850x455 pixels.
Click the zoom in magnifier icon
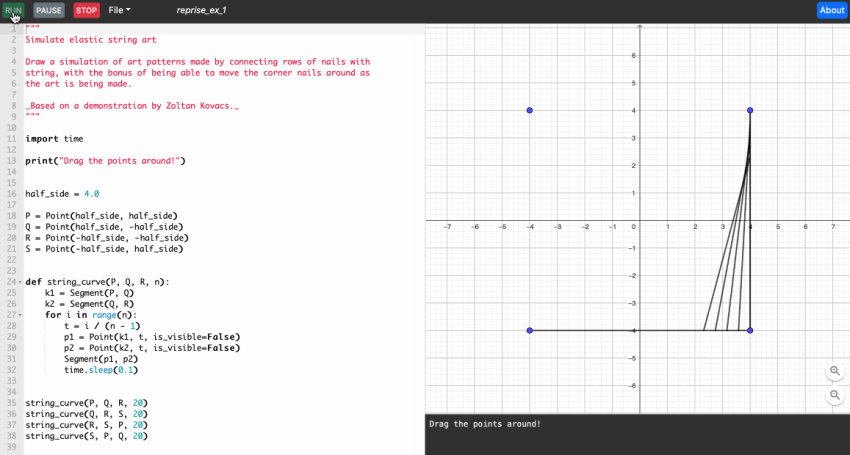(x=835, y=371)
